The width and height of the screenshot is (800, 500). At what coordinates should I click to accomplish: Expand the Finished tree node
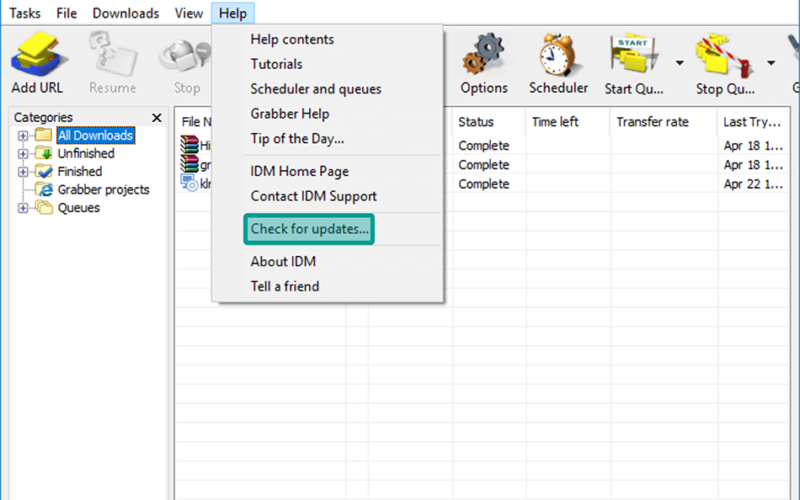click(x=23, y=172)
